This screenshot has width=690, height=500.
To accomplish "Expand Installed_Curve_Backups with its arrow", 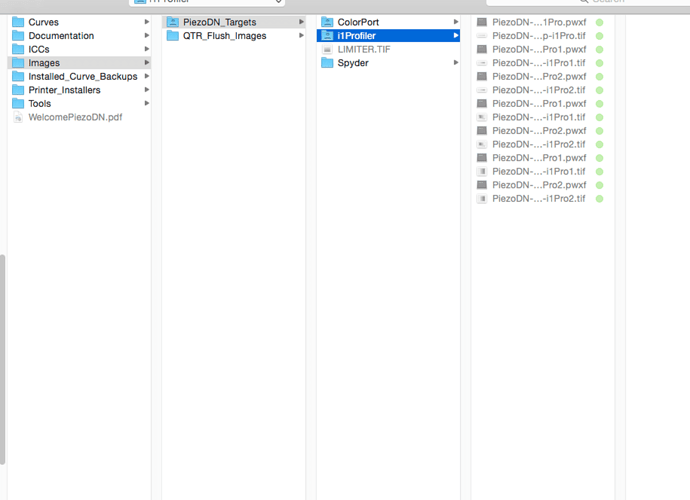I will click(x=147, y=76).
